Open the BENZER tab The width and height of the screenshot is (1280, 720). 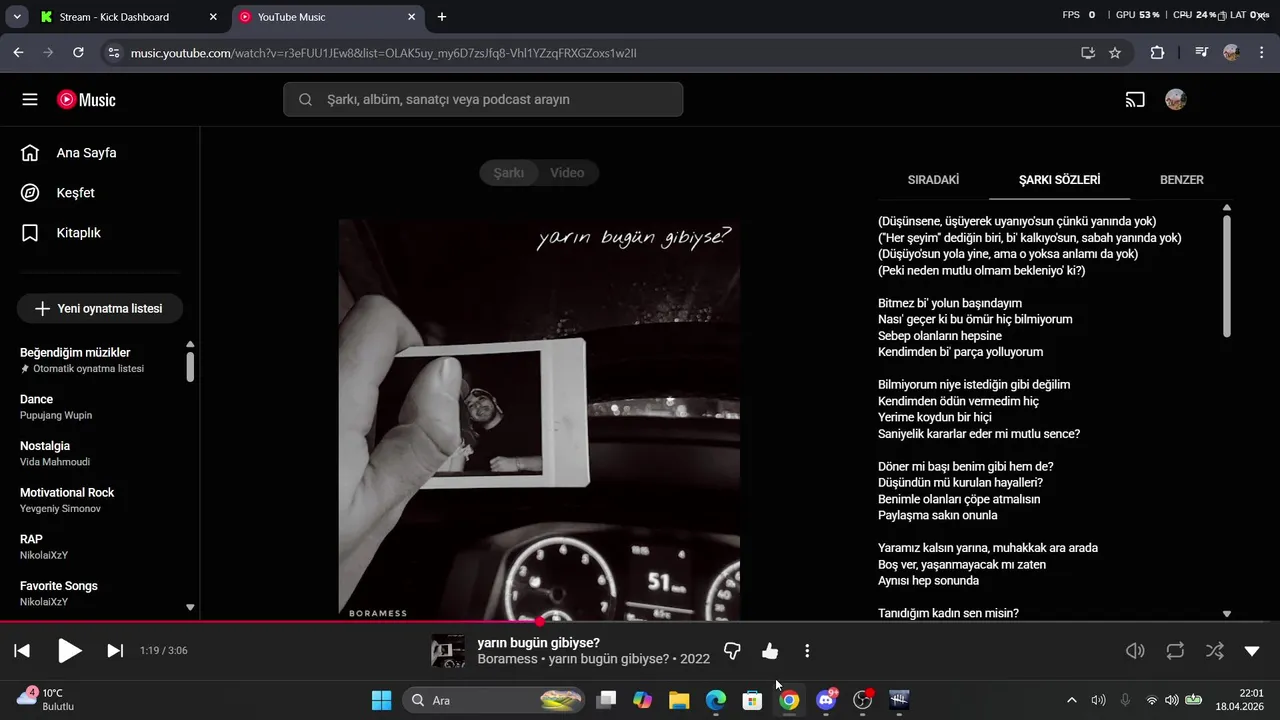[x=1181, y=180]
